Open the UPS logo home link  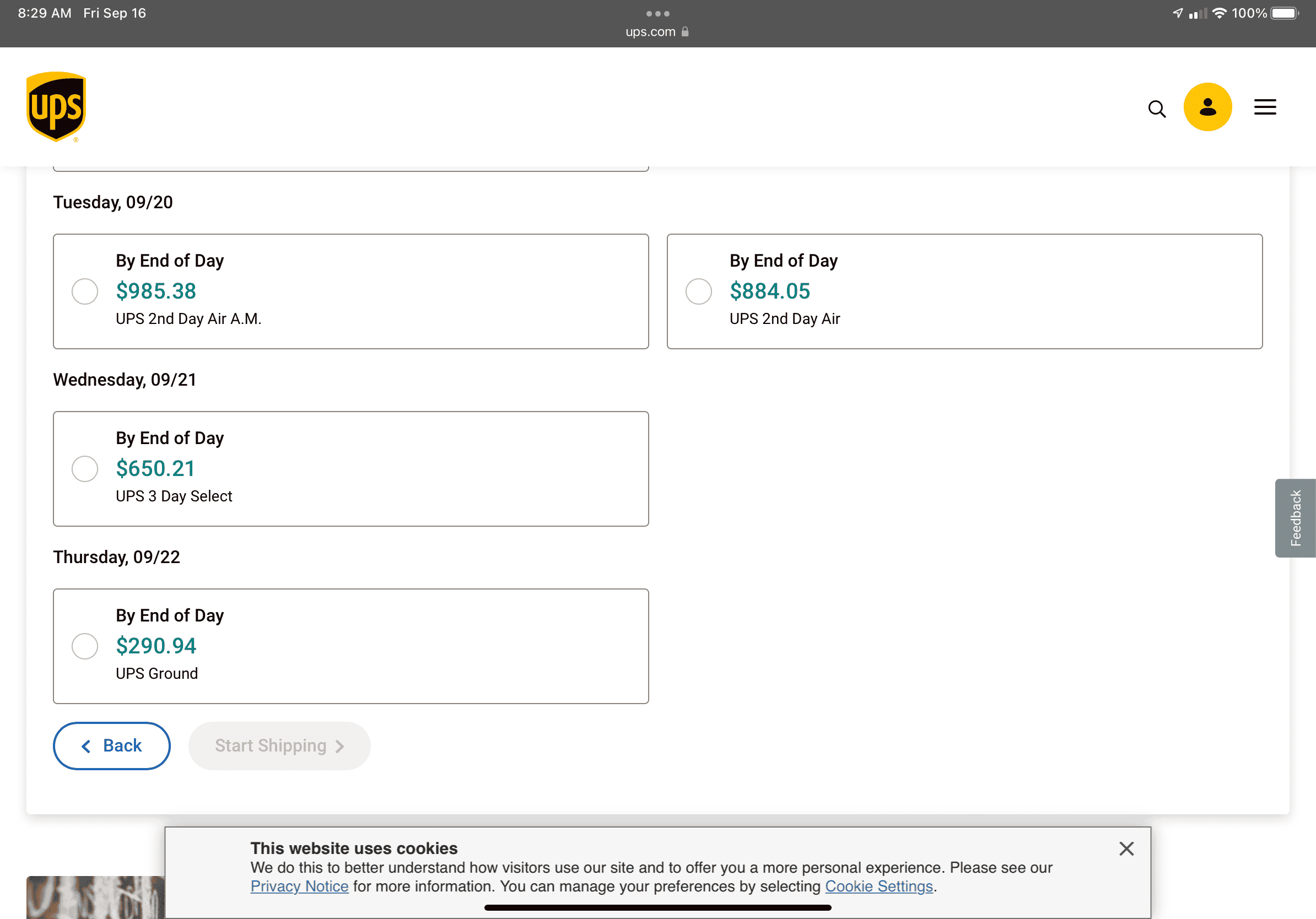point(56,106)
